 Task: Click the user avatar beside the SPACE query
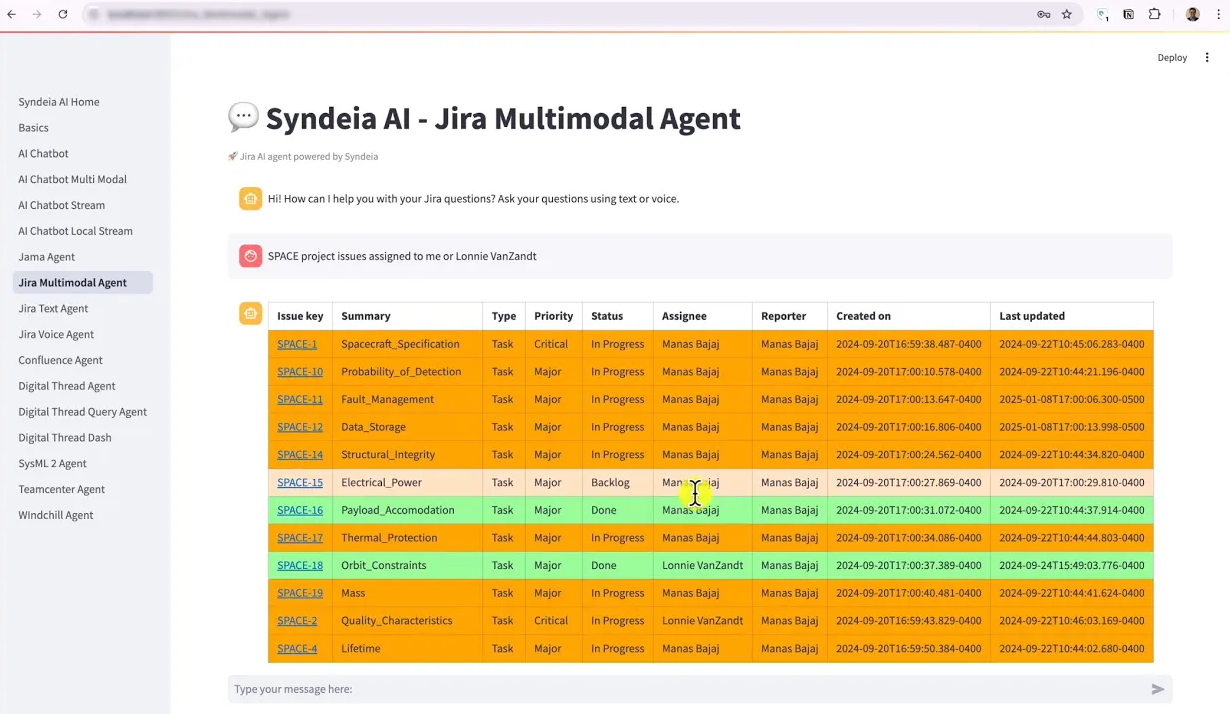[x=250, y=256]
